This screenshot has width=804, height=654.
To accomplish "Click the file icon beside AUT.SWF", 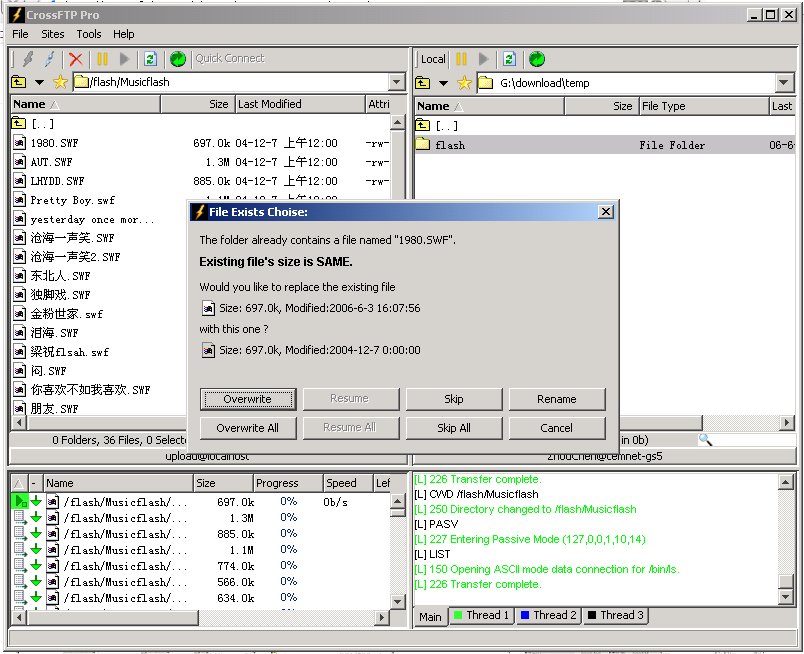I will (19, 162).
